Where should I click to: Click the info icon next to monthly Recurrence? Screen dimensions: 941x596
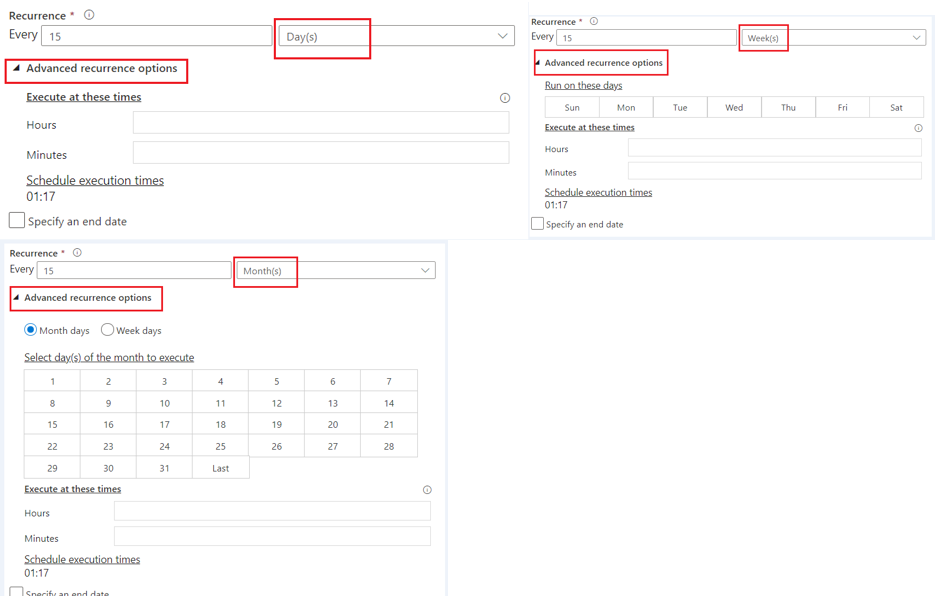(78, 253)
